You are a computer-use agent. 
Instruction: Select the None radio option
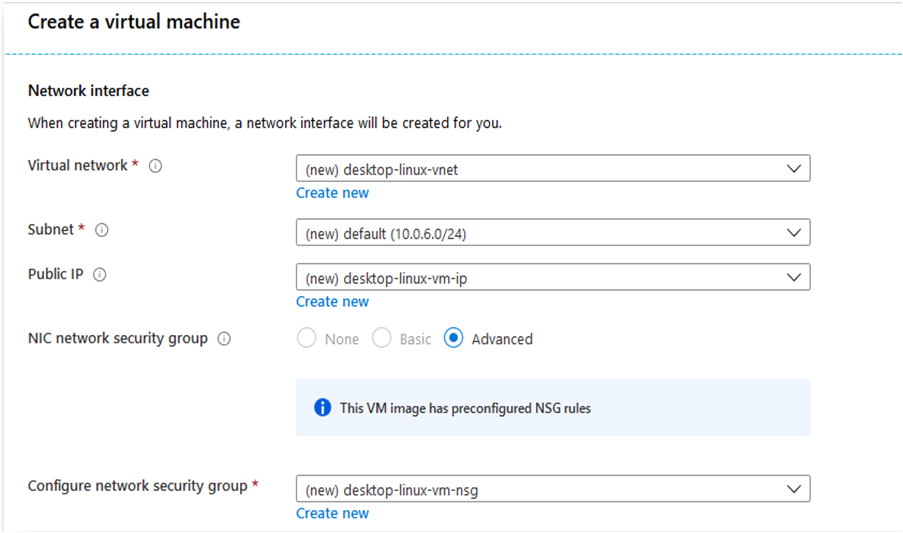pos(306,338)
